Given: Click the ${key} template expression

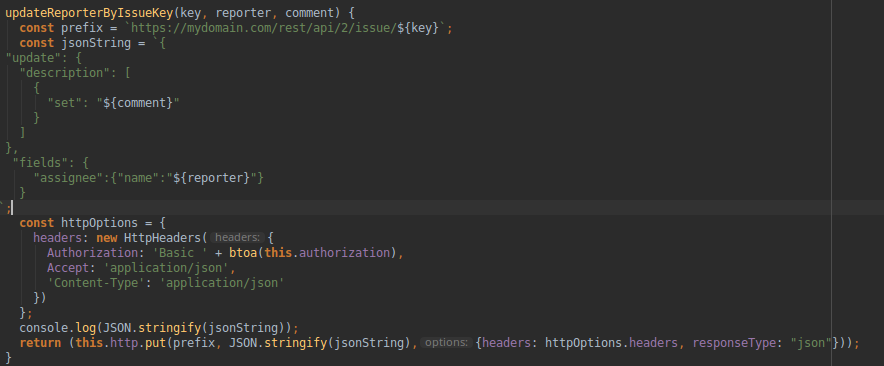Looking at the screenshot, I should pyautogui.click(x=418, y=28).
